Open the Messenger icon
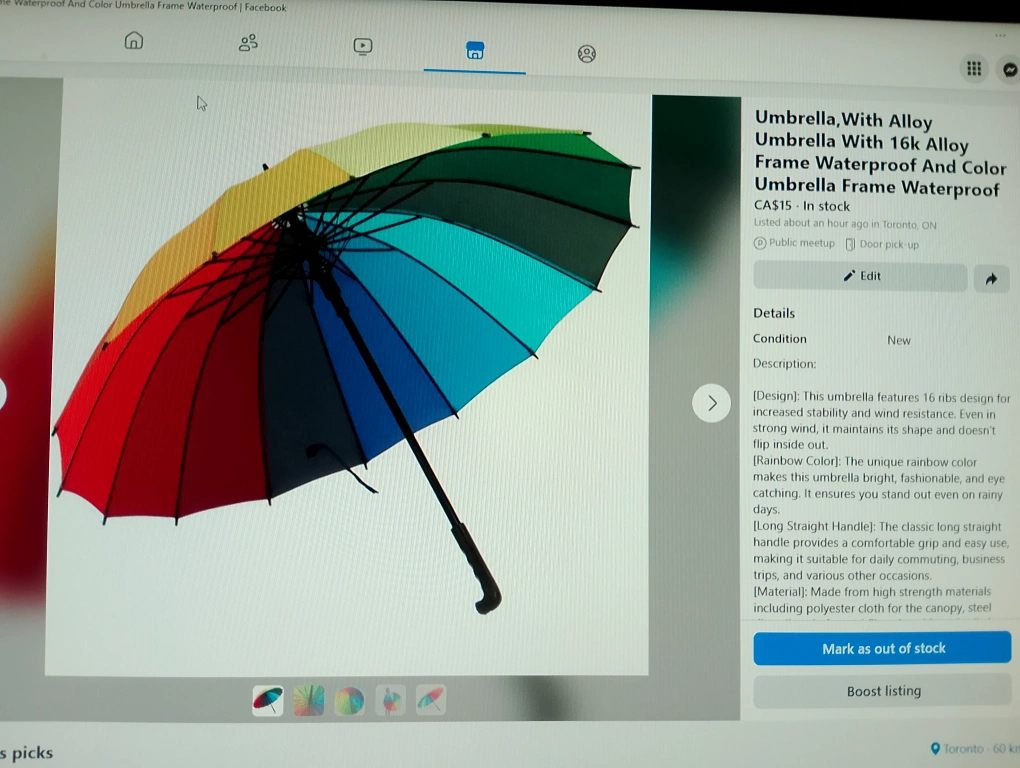The width and height of the screenshot is (1020, 768). tap(1010, 69)
